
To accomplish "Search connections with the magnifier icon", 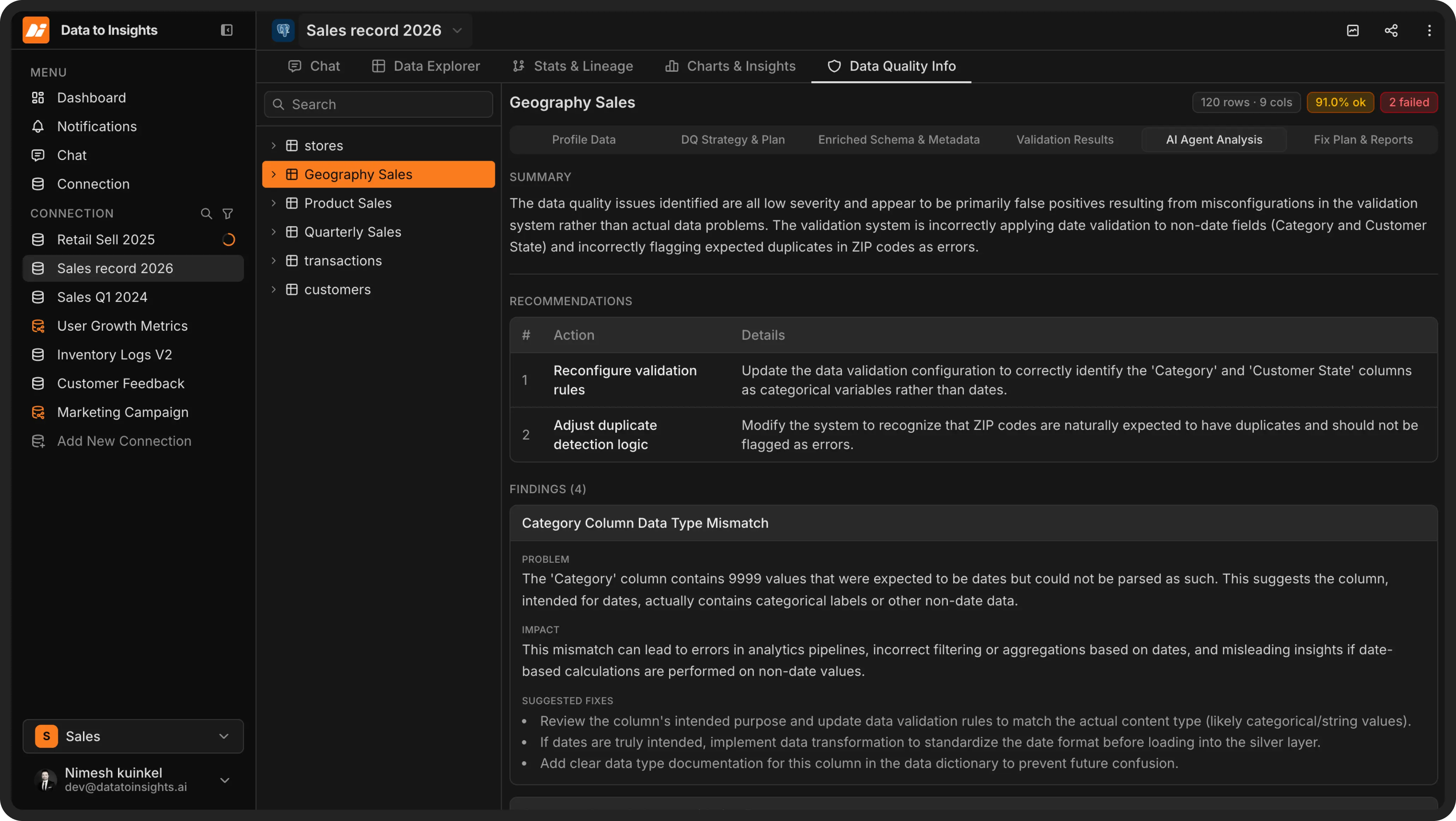I will (x=206, y=214).
